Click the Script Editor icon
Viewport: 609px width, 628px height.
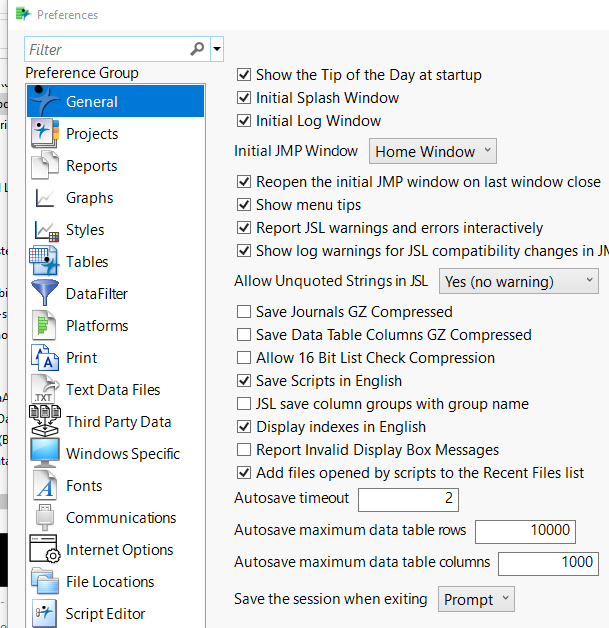45,614
